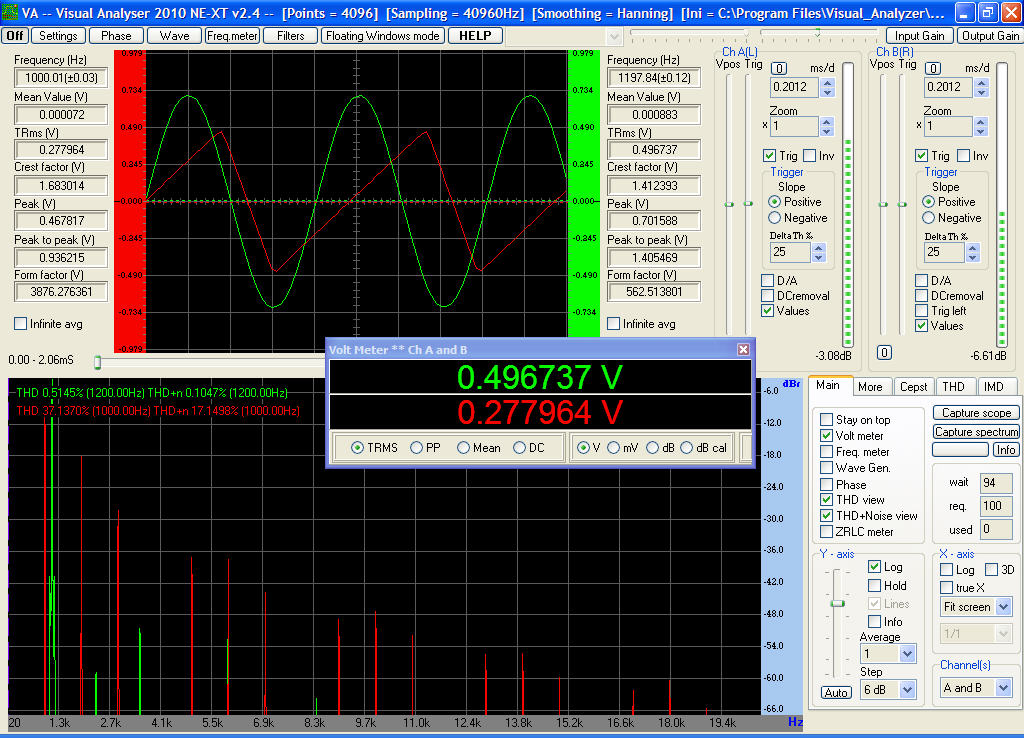The image size is (1024, 738).
Task: Open the Step 6 dB dropdown
Action: (907, 689)
